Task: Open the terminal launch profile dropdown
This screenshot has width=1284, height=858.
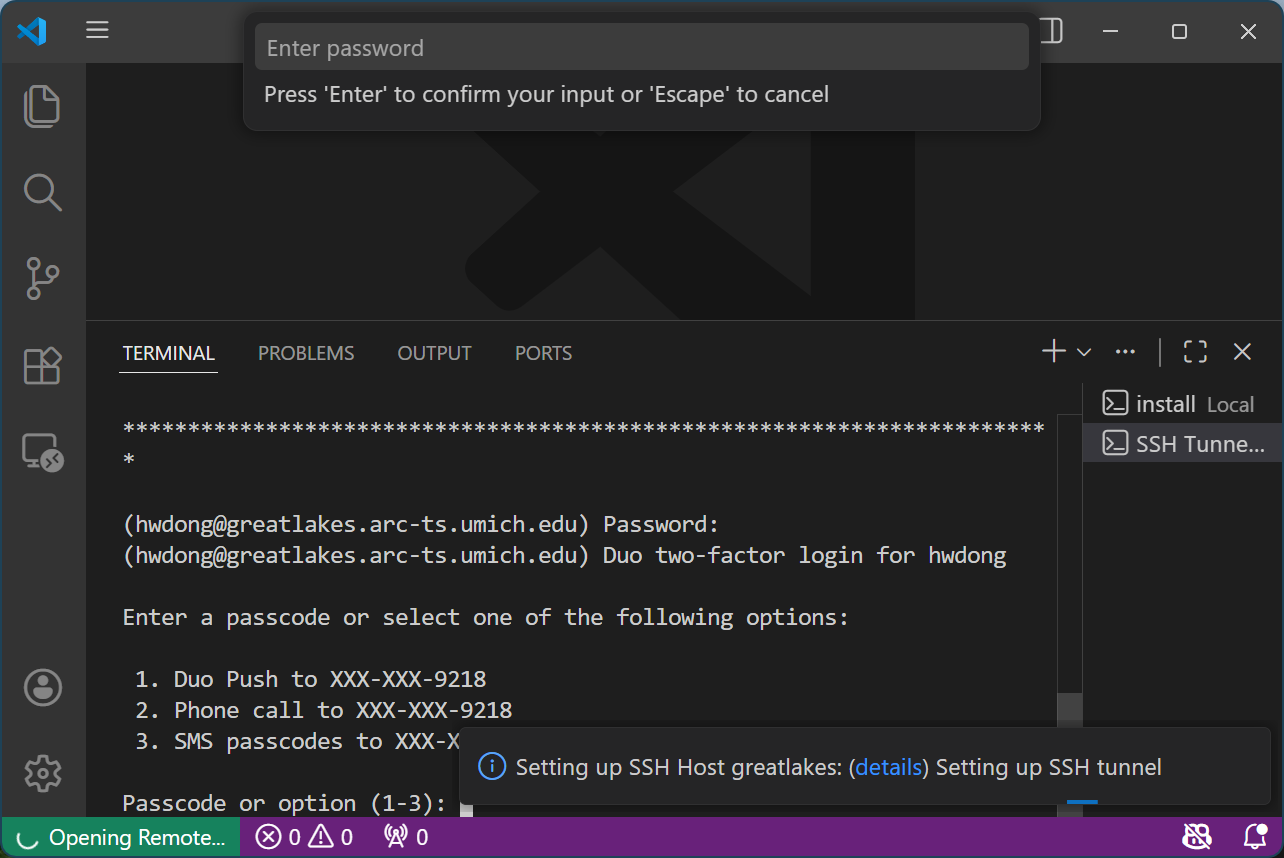Action: point(1083,352)
